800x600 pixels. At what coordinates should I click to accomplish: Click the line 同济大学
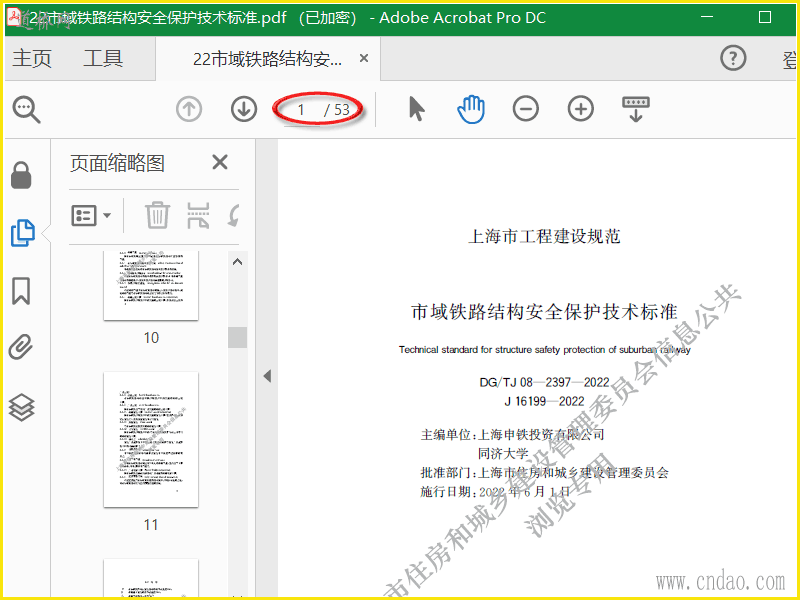[x=503, y=454]
